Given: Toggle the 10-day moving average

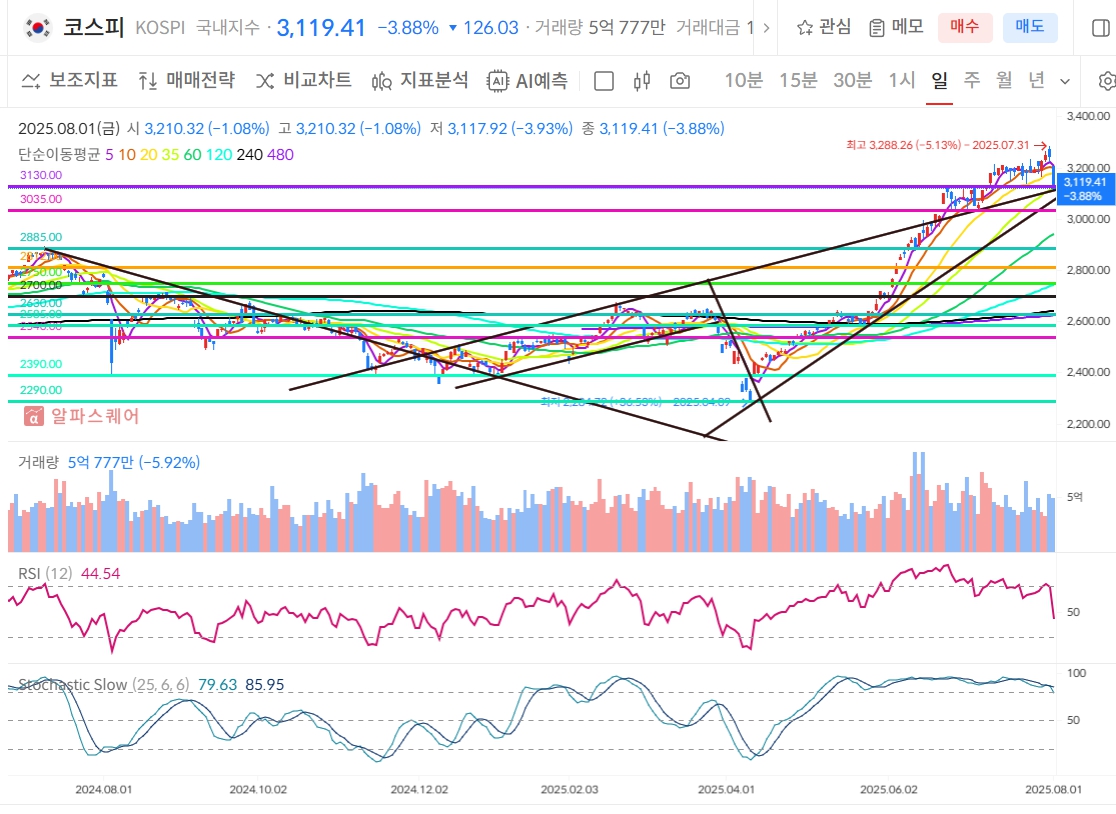Looking at the screenshot, I should coord(127,154).
